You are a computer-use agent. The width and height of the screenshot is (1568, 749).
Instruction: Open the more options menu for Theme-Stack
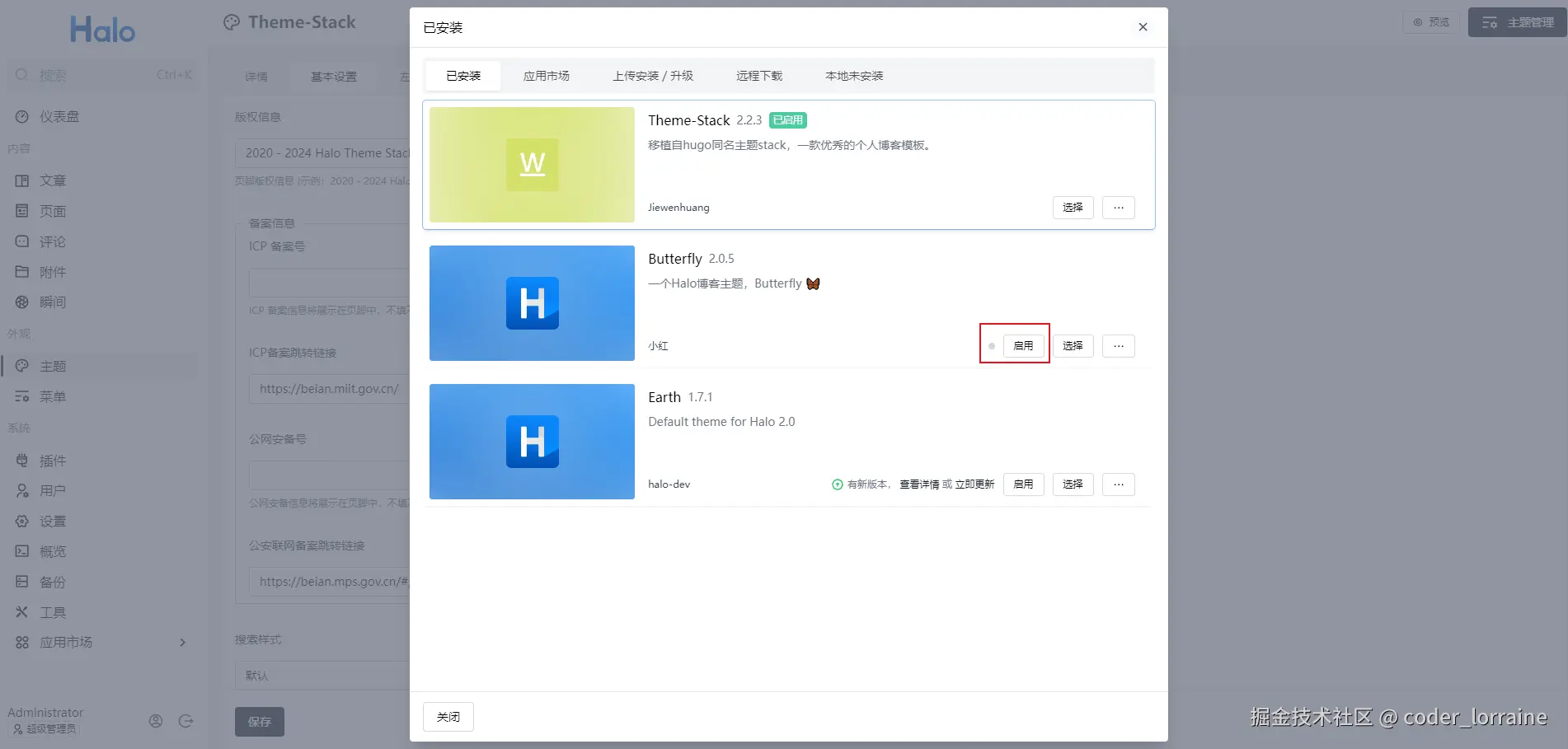coord(1119,208)
